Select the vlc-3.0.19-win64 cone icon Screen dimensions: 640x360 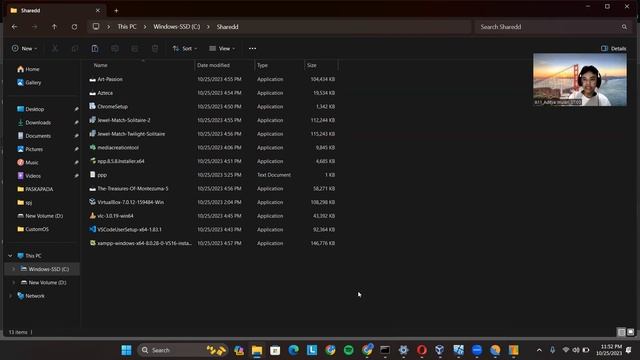[93, 216]
